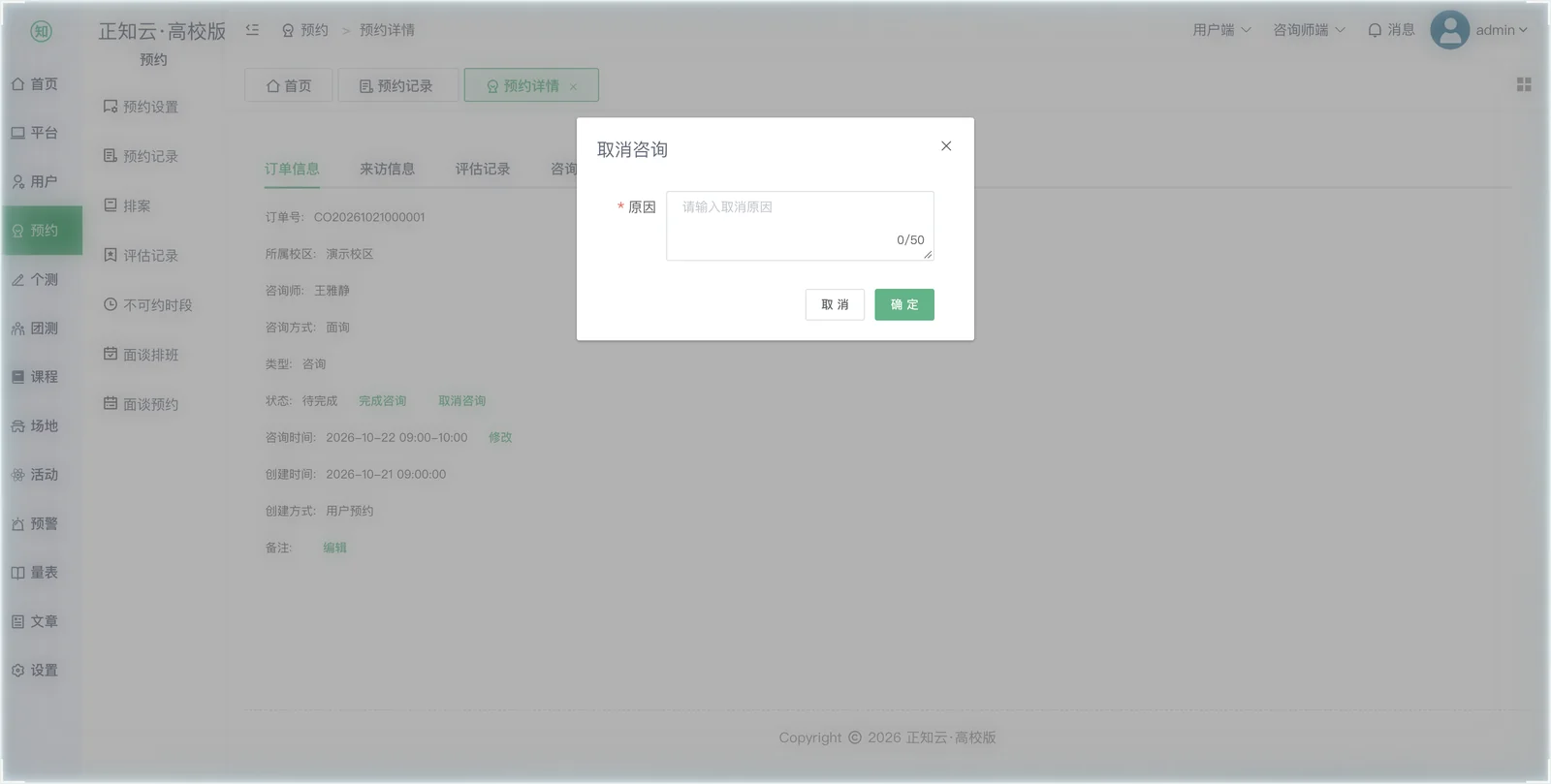This screenshot has height=784, width=1551.
Task: Open the 消息 notifications bell
Action: coord(1391,30)
